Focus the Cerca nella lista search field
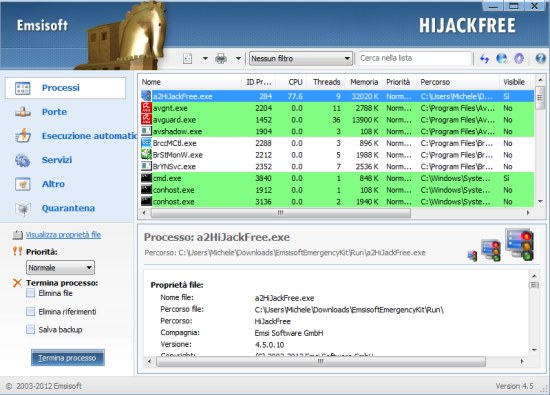The width and height of the screenshot is (550, 395). click(415, 58)
